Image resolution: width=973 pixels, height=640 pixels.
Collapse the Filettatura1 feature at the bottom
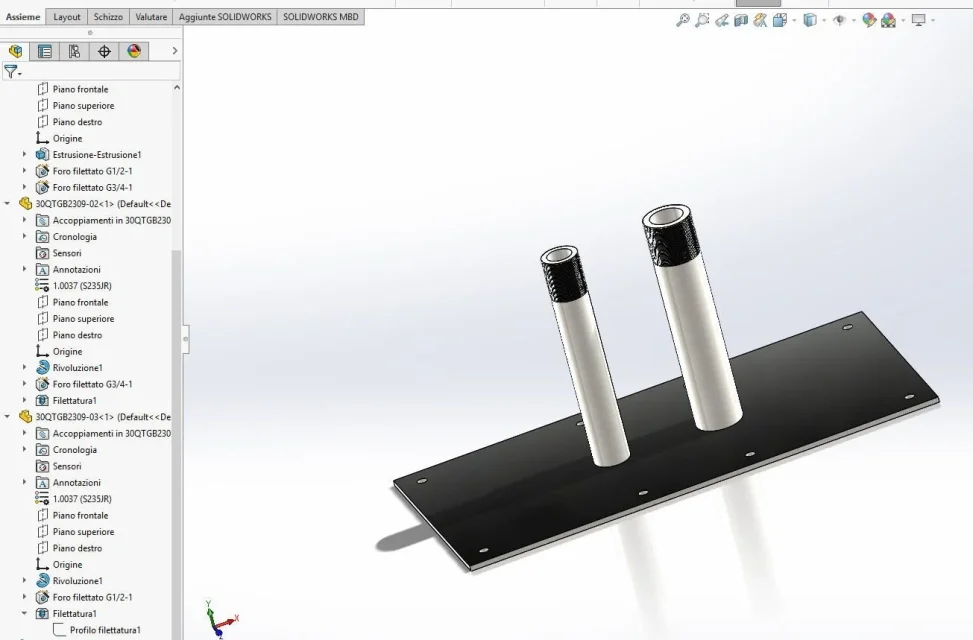pos(24,613)
